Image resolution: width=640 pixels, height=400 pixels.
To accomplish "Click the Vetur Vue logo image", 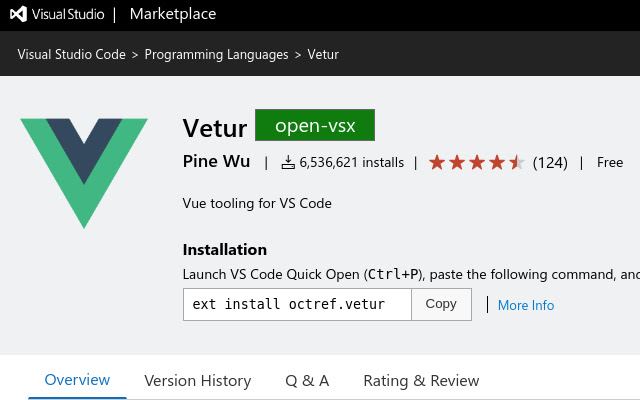I will click(x=84, y=173).
